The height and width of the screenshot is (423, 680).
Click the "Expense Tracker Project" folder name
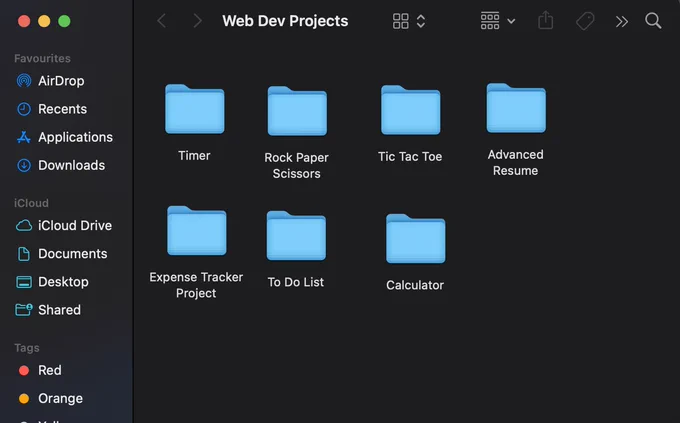click(x=196, y=285)
